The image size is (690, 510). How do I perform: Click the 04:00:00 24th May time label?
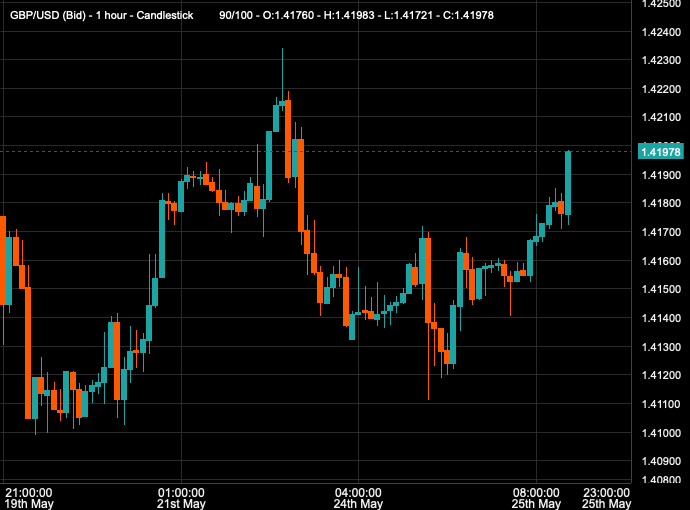pyautogui.click(x=358, y=498)
